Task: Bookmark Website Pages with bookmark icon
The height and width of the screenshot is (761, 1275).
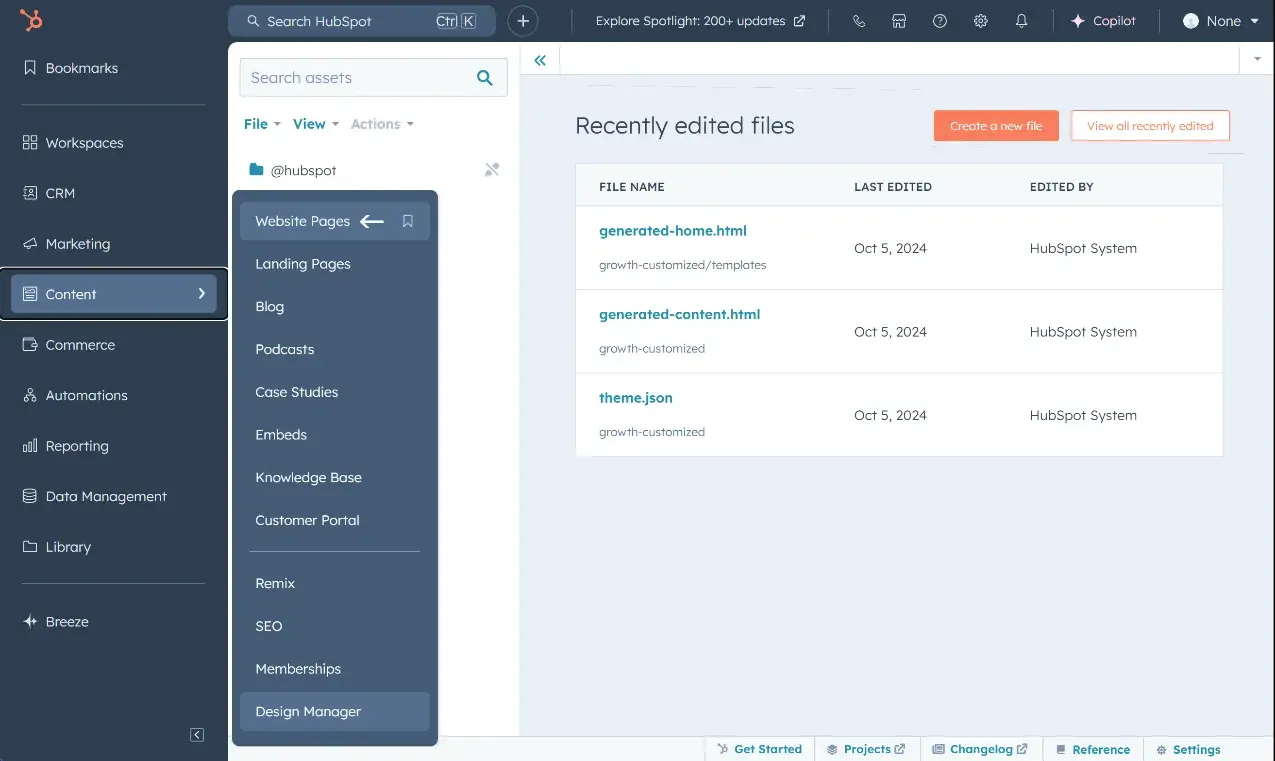Action: (x=408, y=221)
